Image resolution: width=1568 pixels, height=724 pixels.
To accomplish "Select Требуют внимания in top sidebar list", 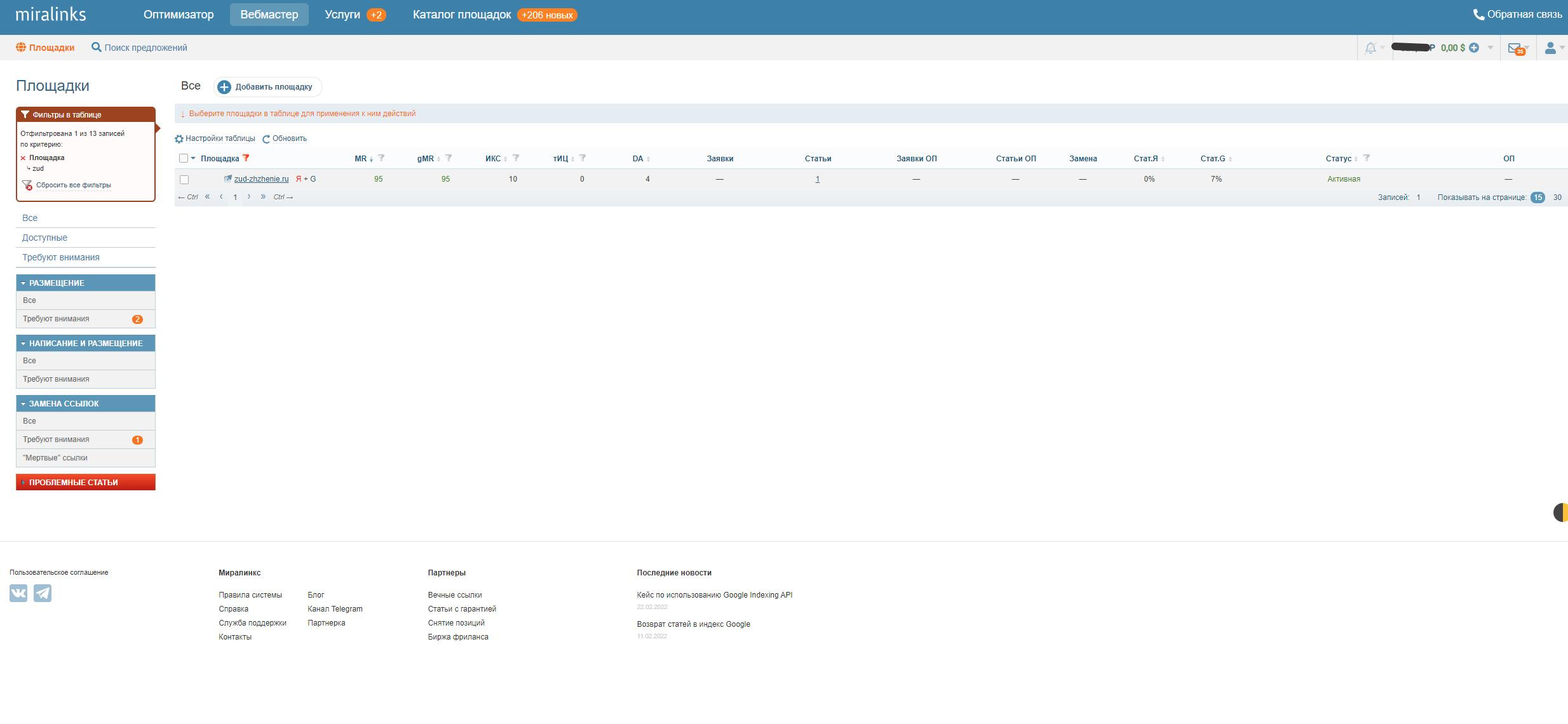I will click(x=61, y=257).
